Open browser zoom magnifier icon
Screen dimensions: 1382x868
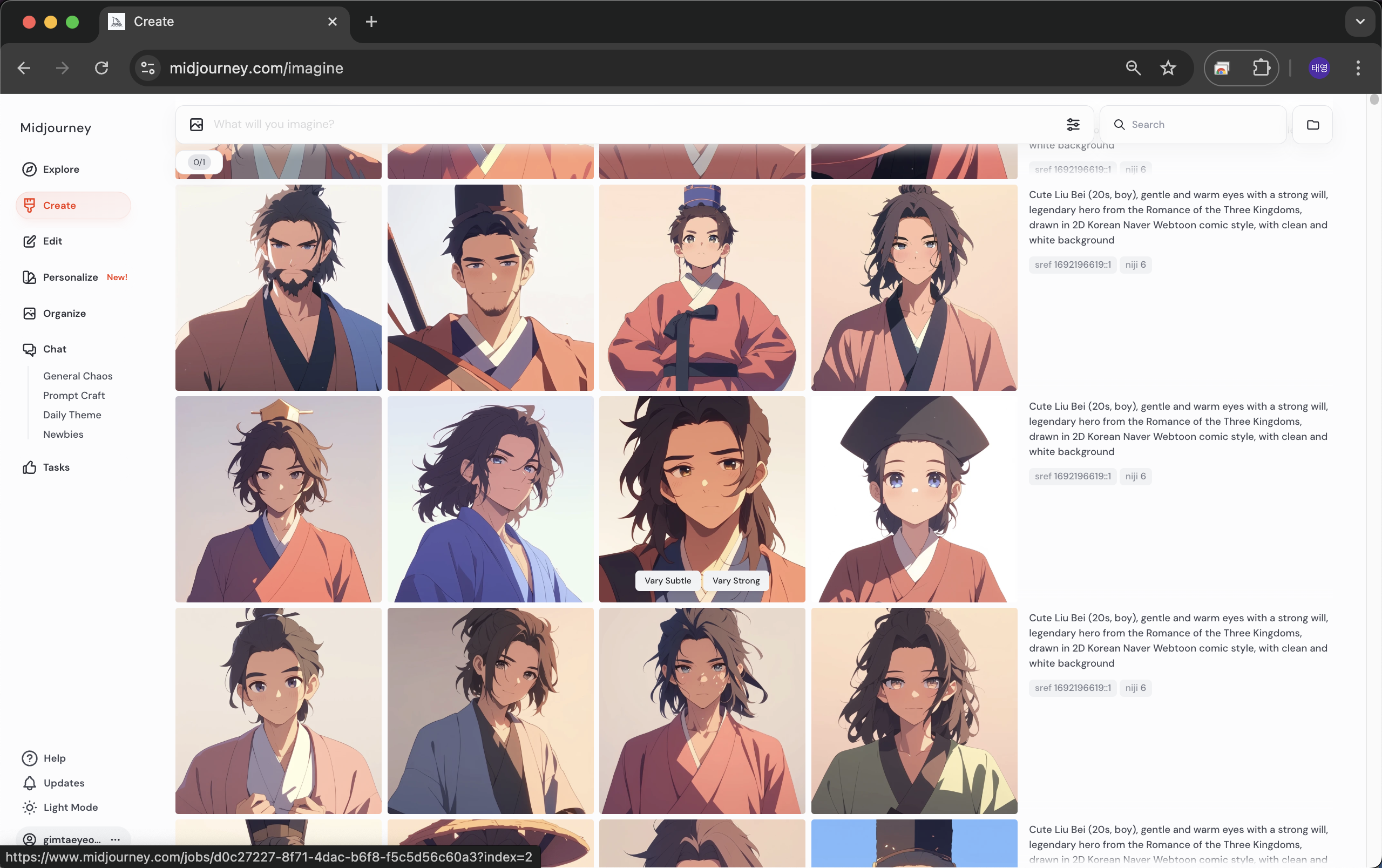[x=1133, y=68]
